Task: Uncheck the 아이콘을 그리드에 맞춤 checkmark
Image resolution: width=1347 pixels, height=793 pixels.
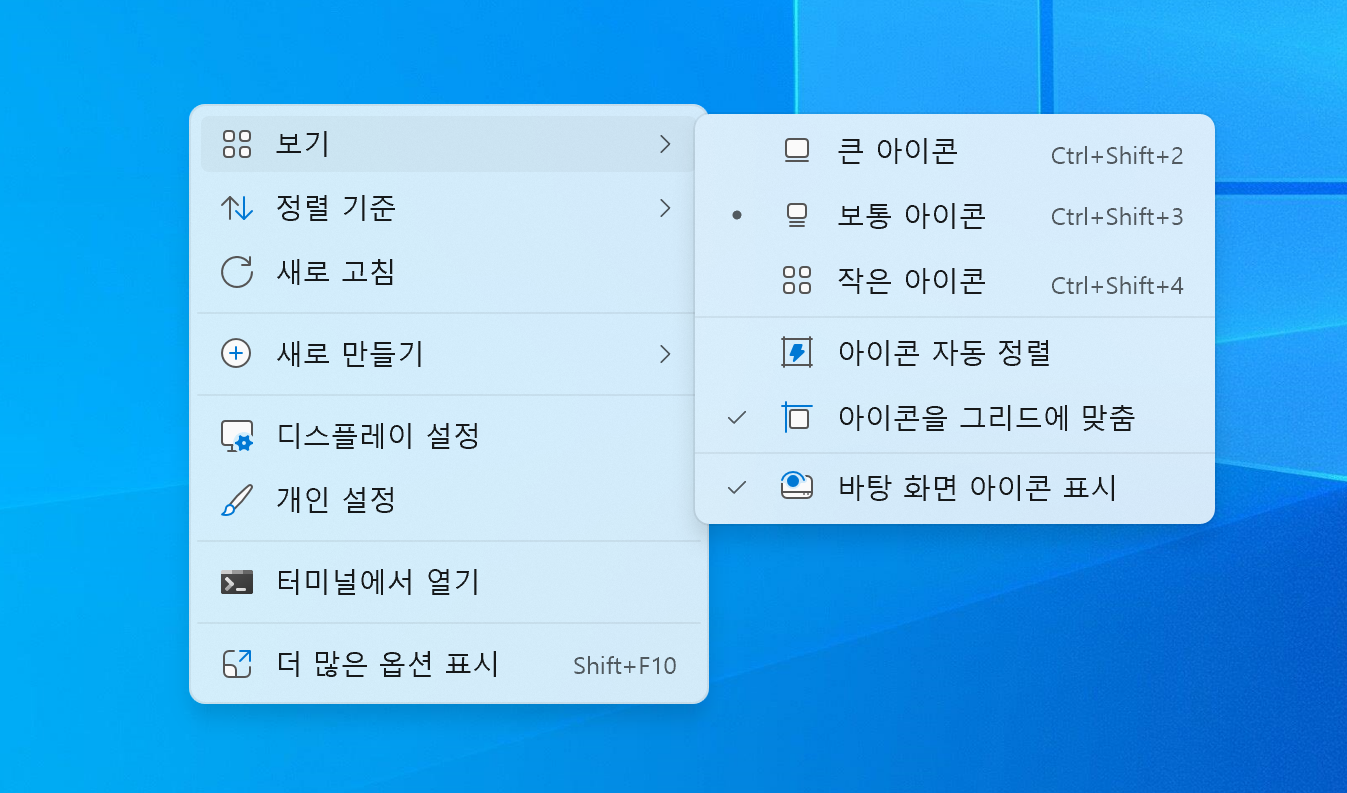Action: pyautogui.click(x=737, y=417)
